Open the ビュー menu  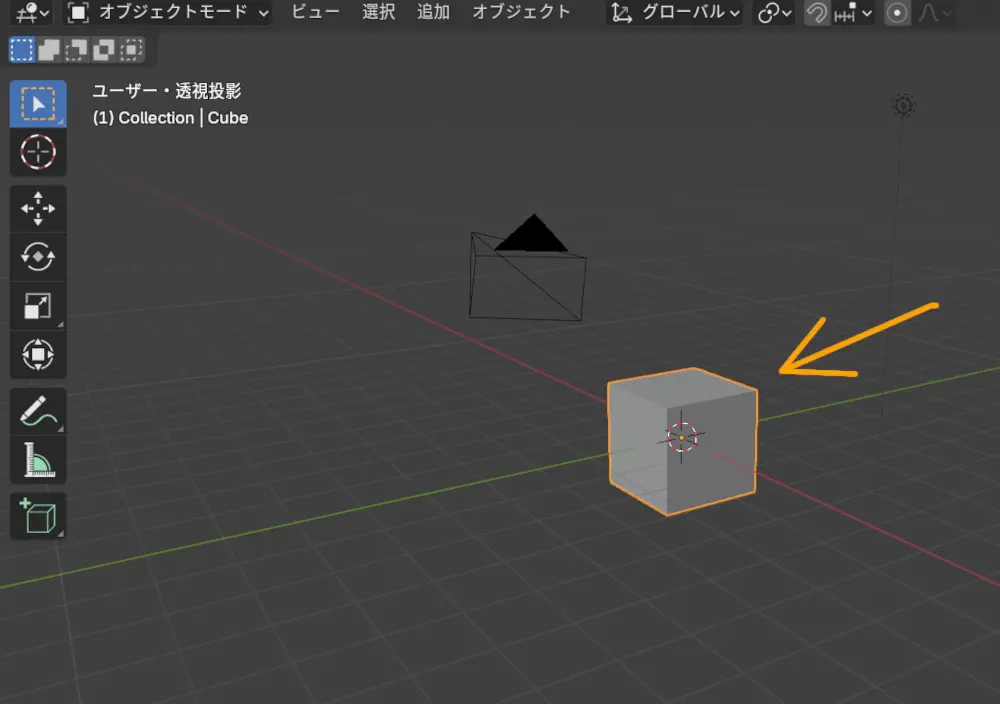pos(315,12)
